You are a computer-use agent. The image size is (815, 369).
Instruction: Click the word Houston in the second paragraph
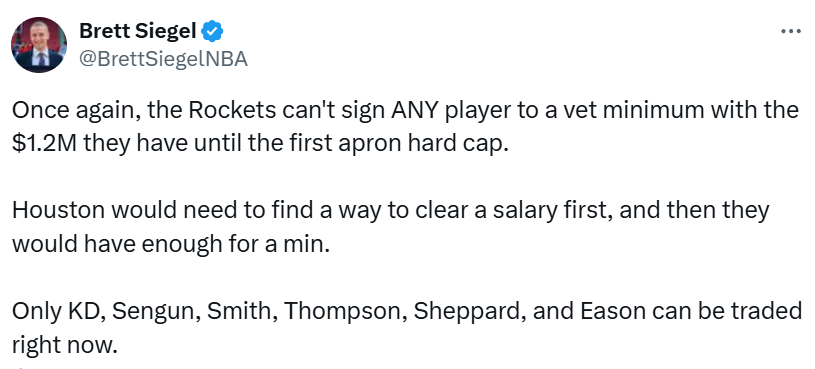pyautogui.click(x=58, y=212)
